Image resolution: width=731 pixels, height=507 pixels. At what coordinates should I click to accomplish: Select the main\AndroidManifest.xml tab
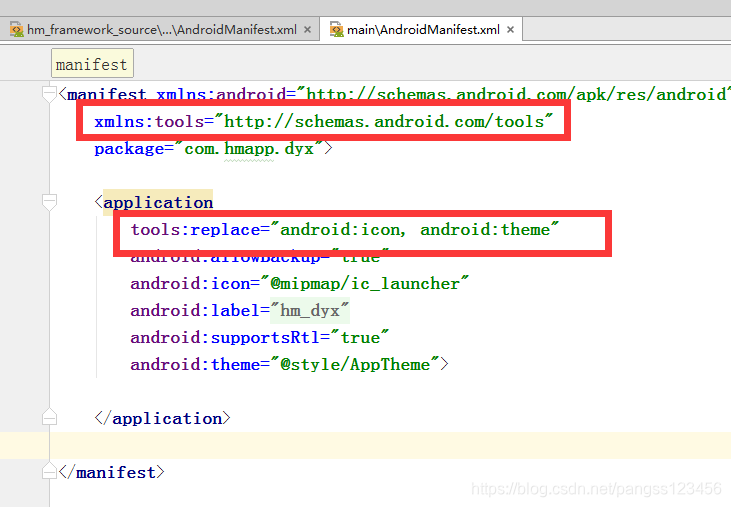coord(423,30)
